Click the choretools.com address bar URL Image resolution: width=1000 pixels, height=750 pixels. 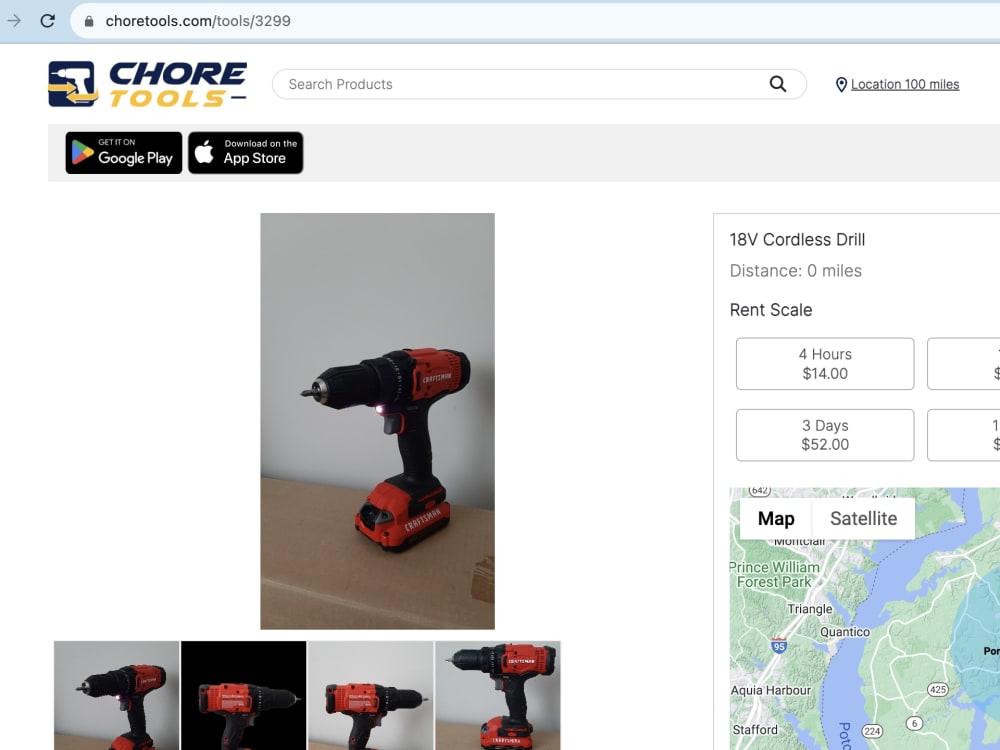[x=198, y=21]
